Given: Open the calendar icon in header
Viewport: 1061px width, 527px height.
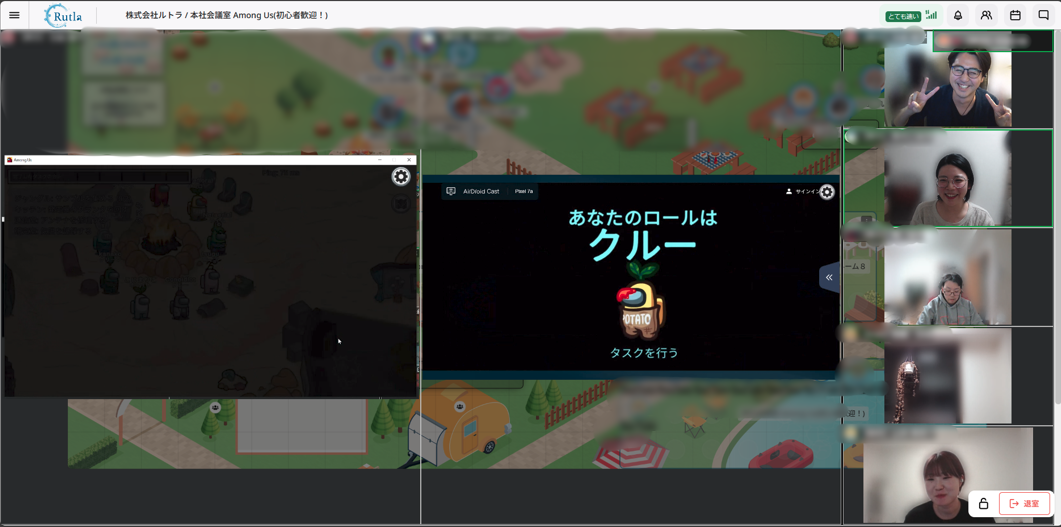Looking at the screenshot, I should (x=1015, y=15).
